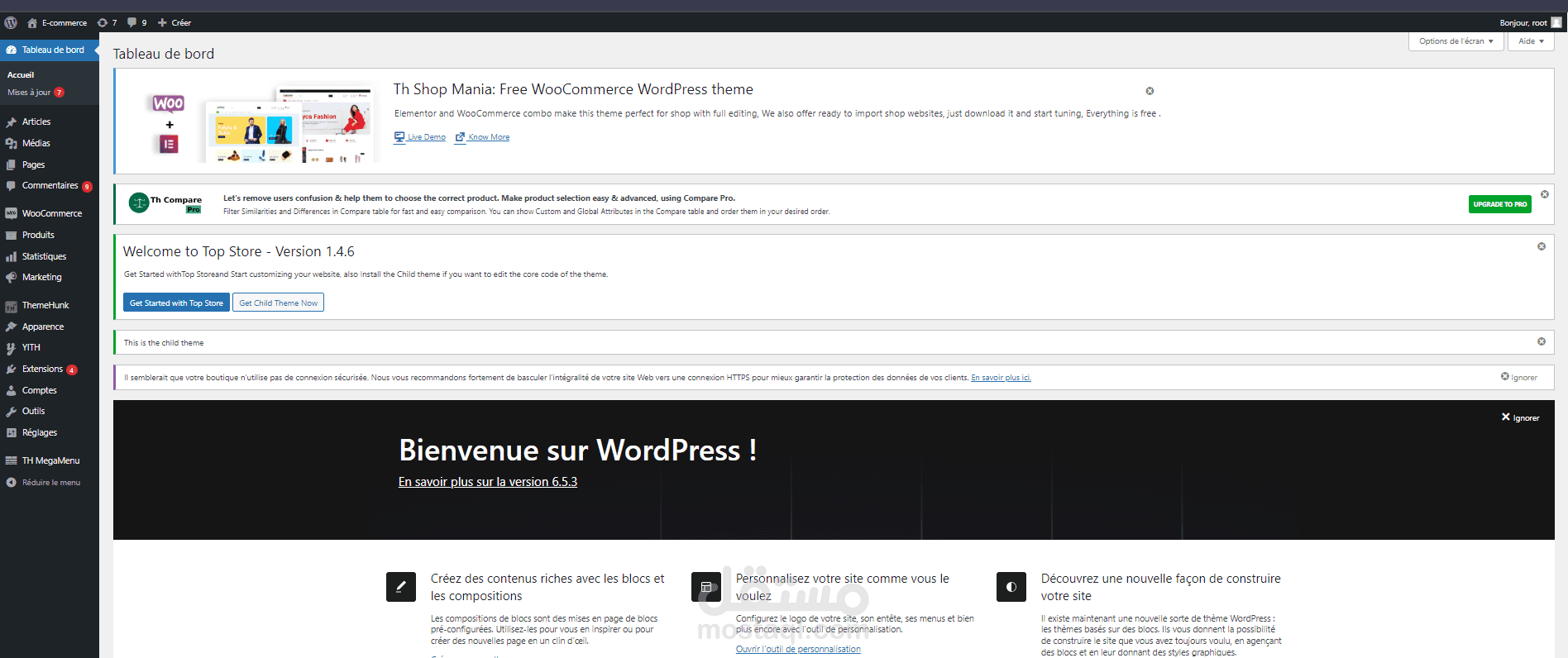Open the WooCommerce menu
Image resolution: width=1568 pixels, height=658 pixels.
click(50, 213)
